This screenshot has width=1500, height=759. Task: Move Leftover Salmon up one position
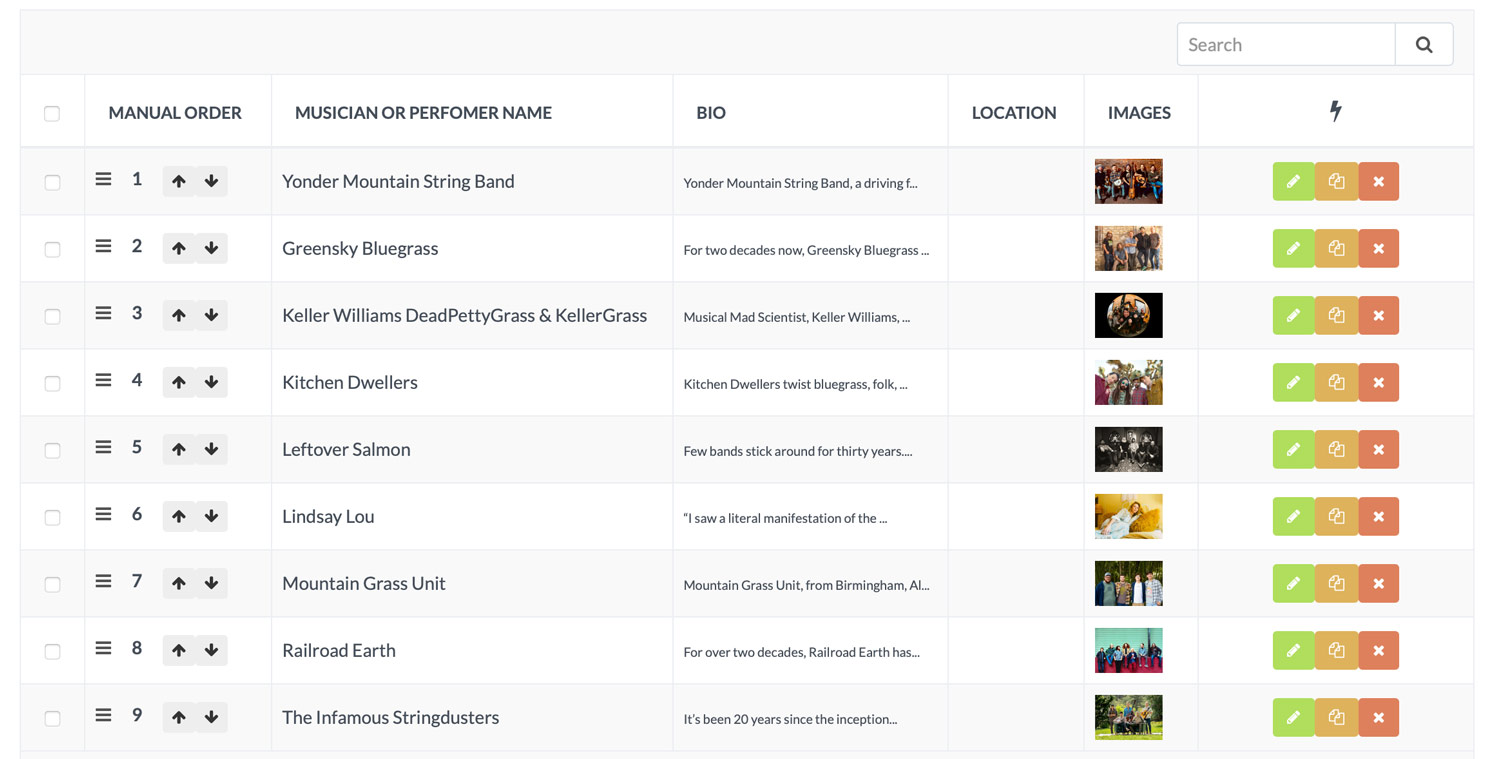pos(179,450)
